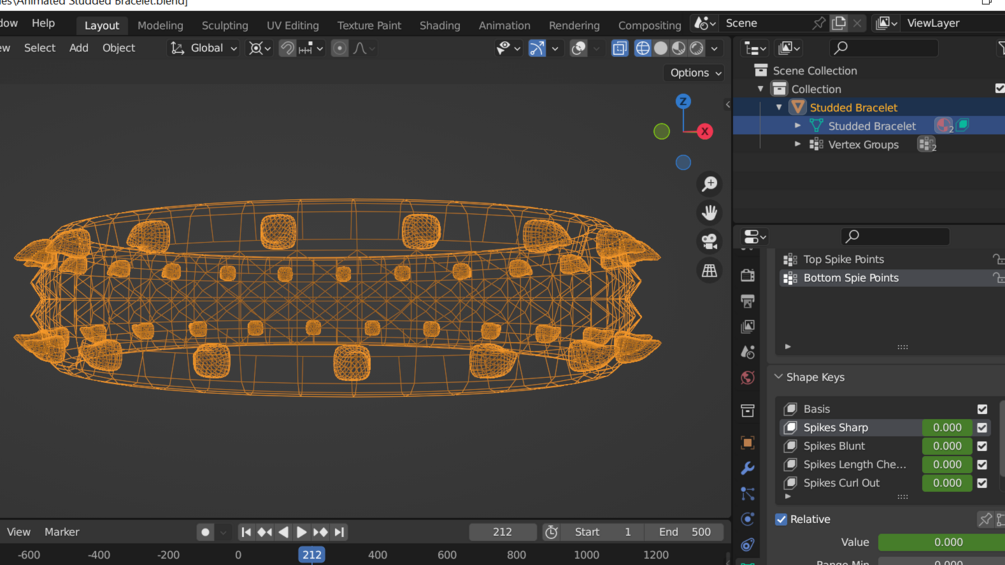
Task: Adjust the shape key Value slider
Action: (941, 542)
